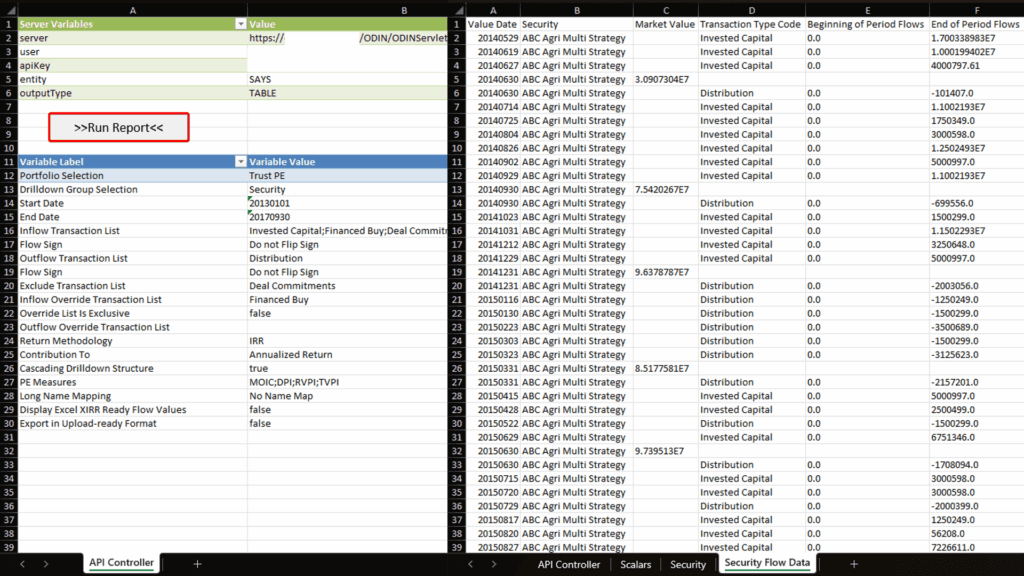The width and height of the screenshot is (1024, 576).
Task: Select the Trust PE portfolio value cell
Action: [x=347, y=175]
